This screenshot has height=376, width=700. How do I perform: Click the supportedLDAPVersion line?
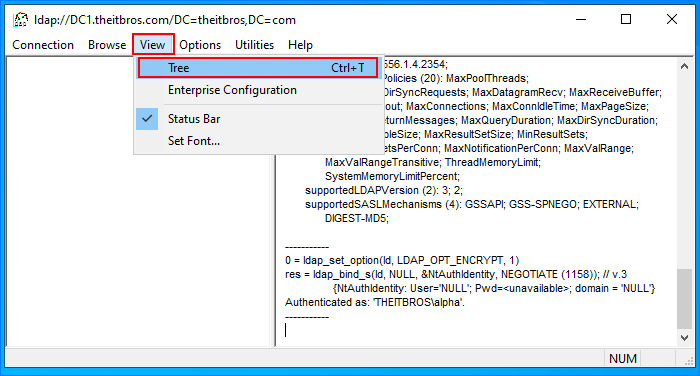click(383, 190)
